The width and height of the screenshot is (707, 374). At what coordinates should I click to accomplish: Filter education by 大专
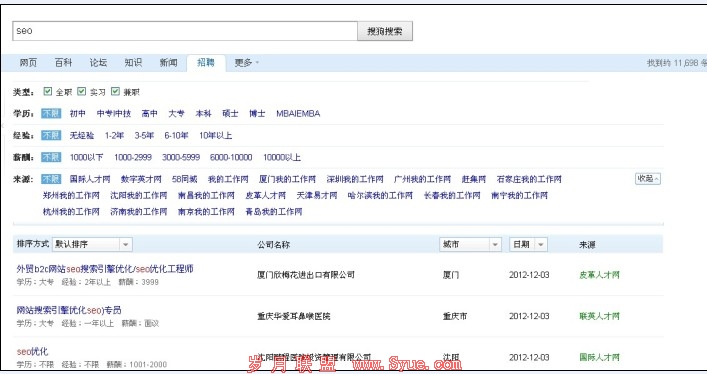pyautogui.click(x=176, y=113)
